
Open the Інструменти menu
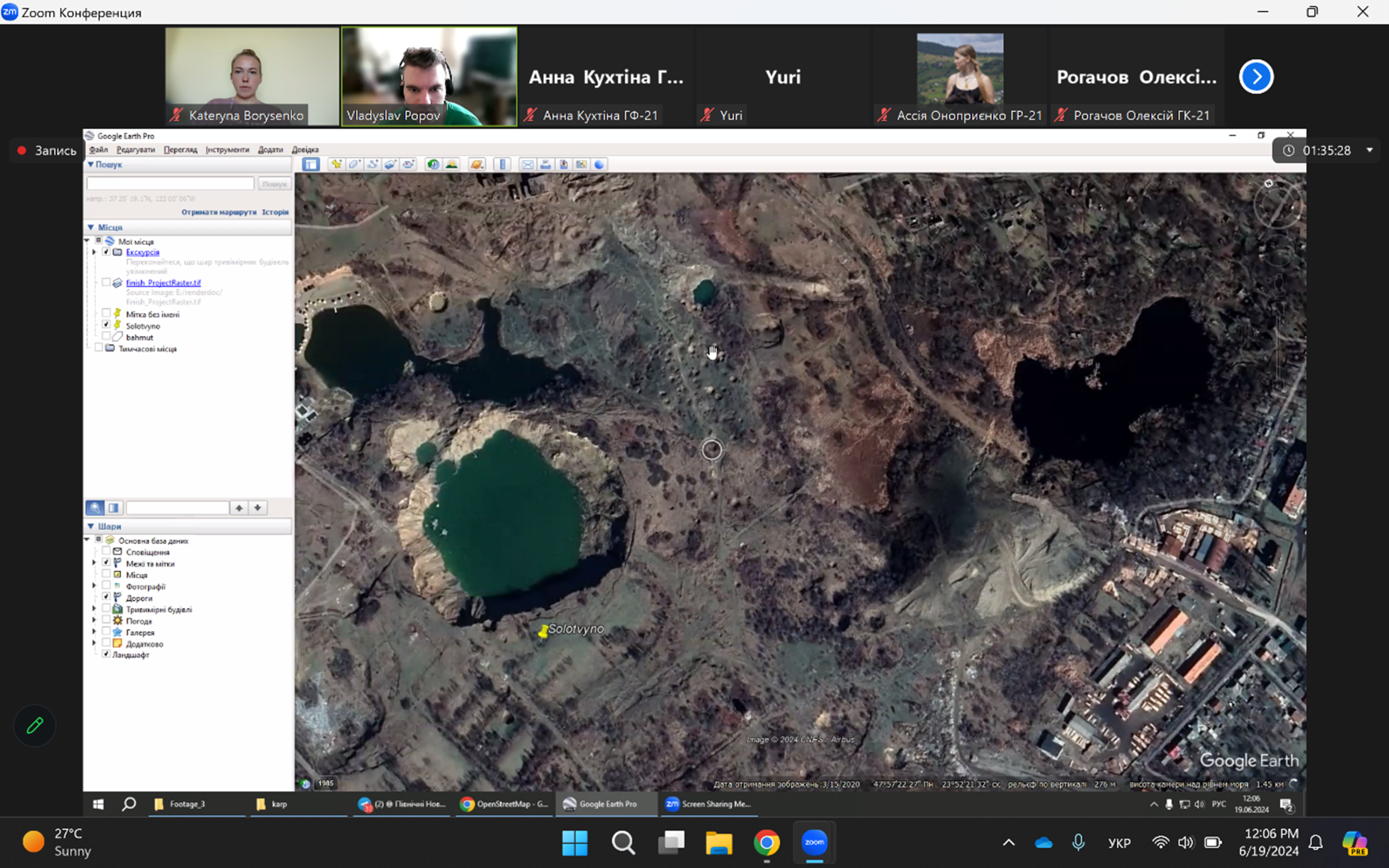[x=227, y=149]
